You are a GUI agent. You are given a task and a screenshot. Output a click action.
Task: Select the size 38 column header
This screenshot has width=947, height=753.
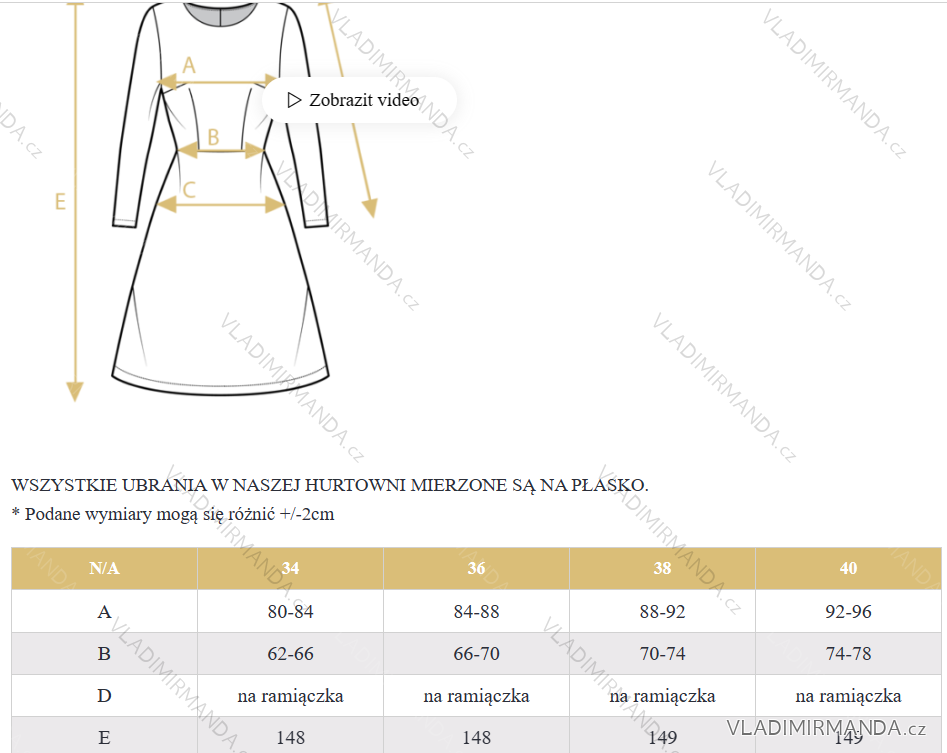[662, 568]
